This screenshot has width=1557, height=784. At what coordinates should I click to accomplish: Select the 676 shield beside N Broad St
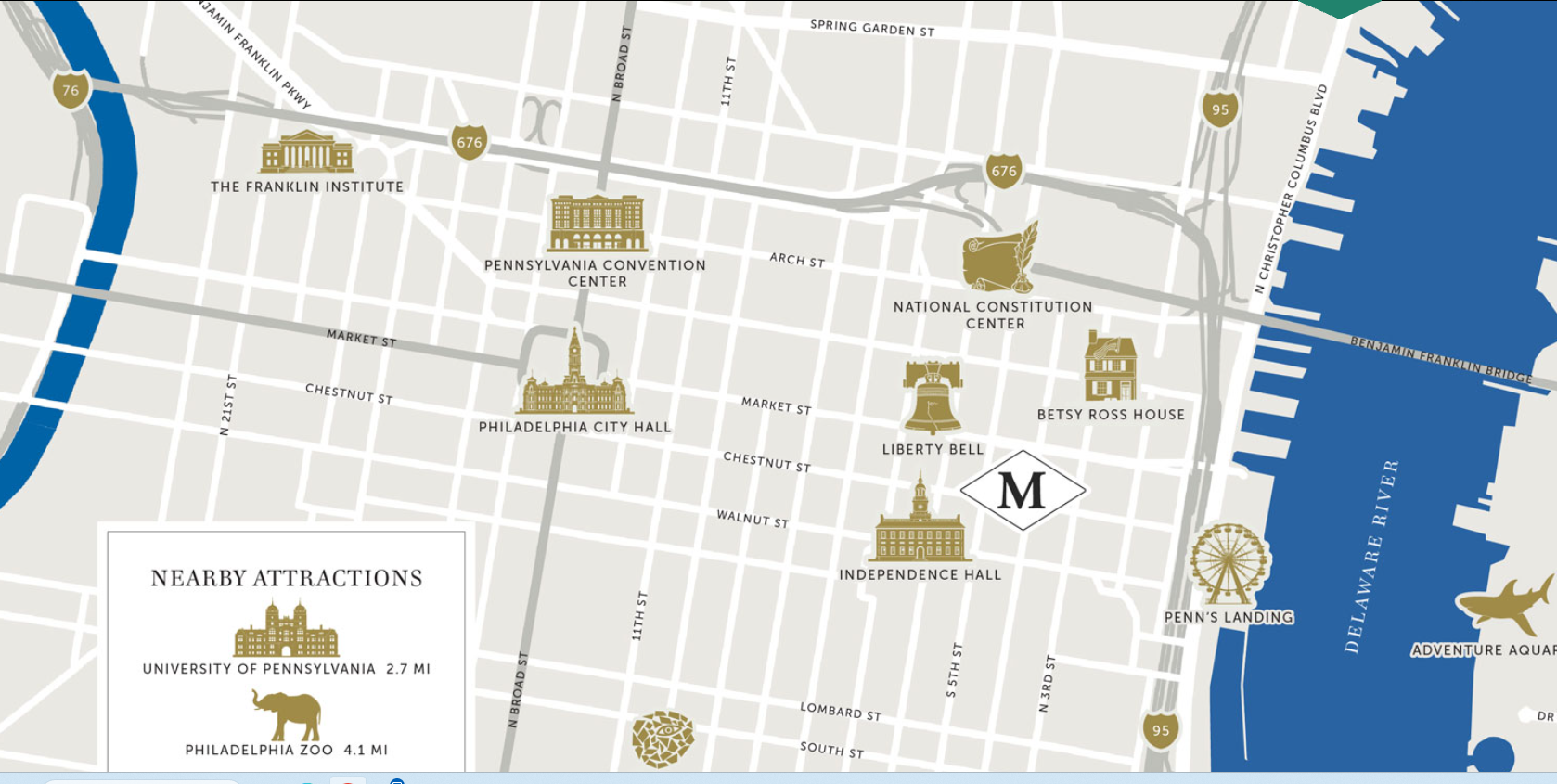(x=470, y=142)
